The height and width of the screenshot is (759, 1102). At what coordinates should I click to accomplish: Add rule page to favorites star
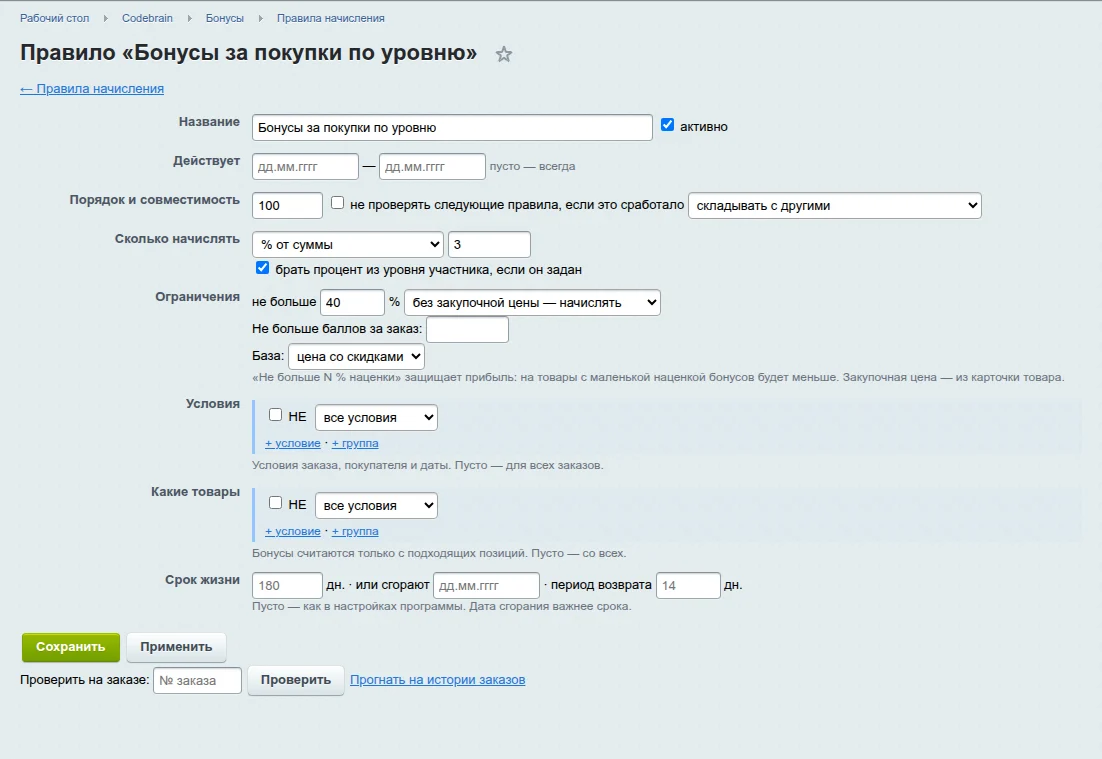click(503, 54)
